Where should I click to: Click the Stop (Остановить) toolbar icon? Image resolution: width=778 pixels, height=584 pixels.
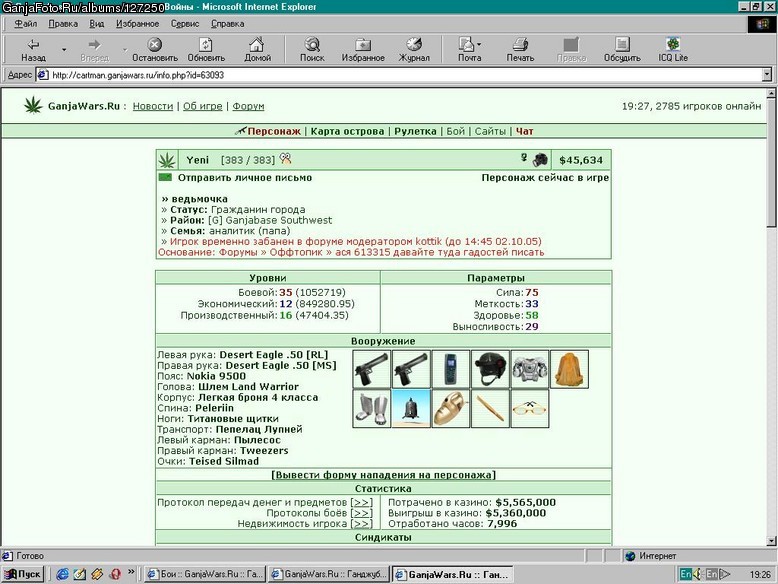[155, 49]
